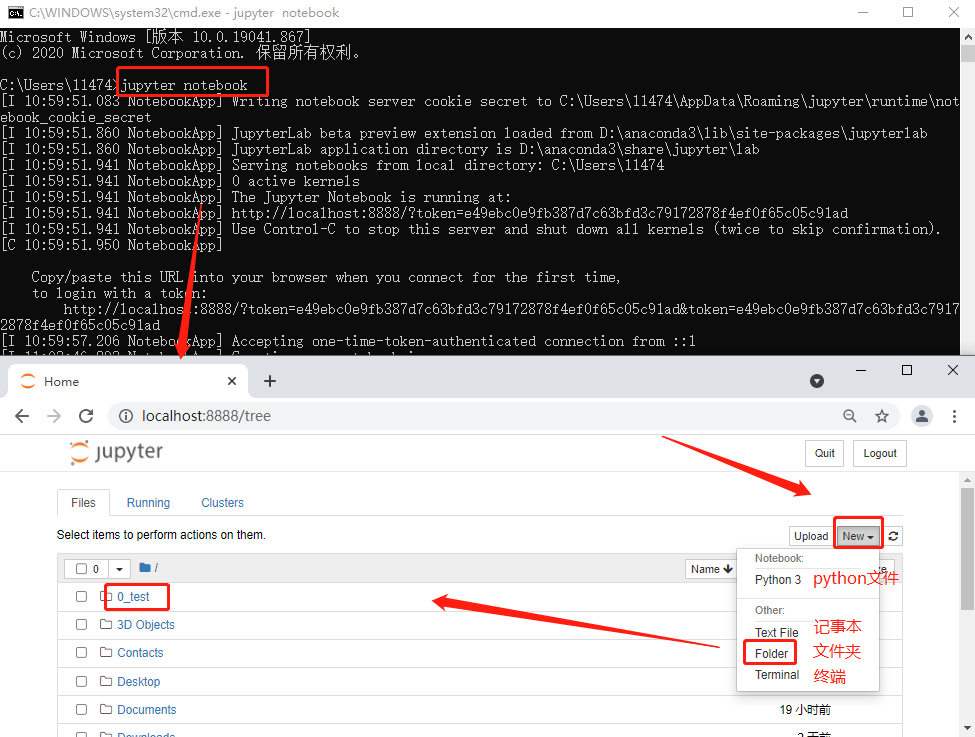Click 'jupyter notebook' command text in cmd
Viewport: 975px width, 737px height.
pos(184,85)
